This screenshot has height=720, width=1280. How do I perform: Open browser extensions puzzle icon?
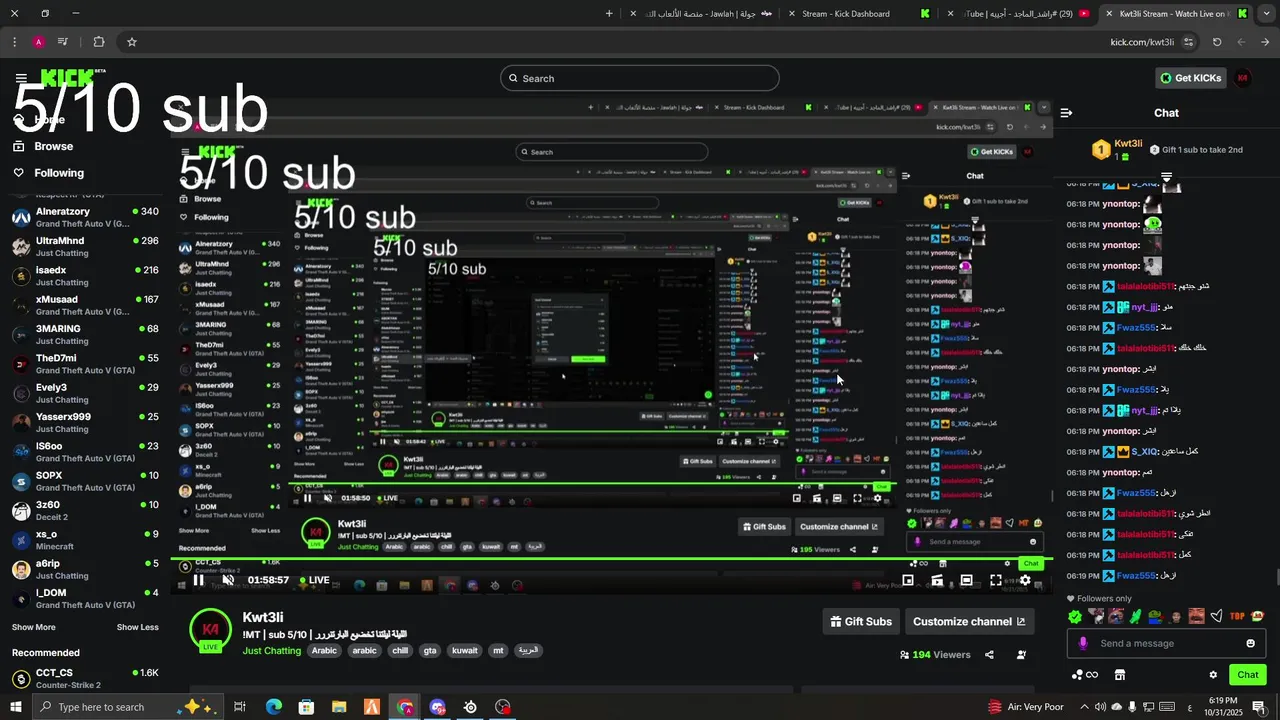[98, 42]
